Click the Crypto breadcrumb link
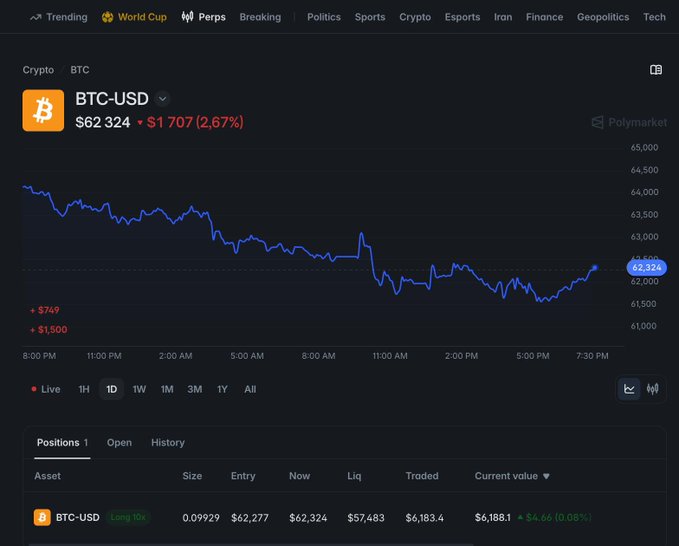 pos(39,70)
